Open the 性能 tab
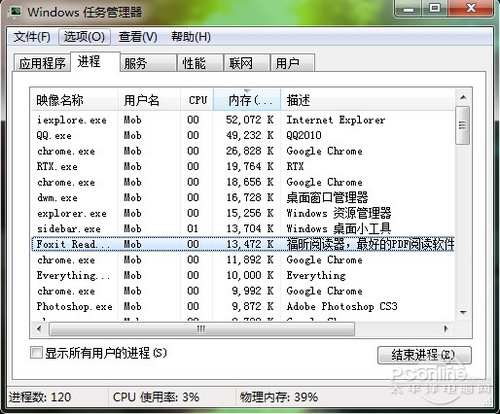The image size is (500, 414). click(200, 63)
